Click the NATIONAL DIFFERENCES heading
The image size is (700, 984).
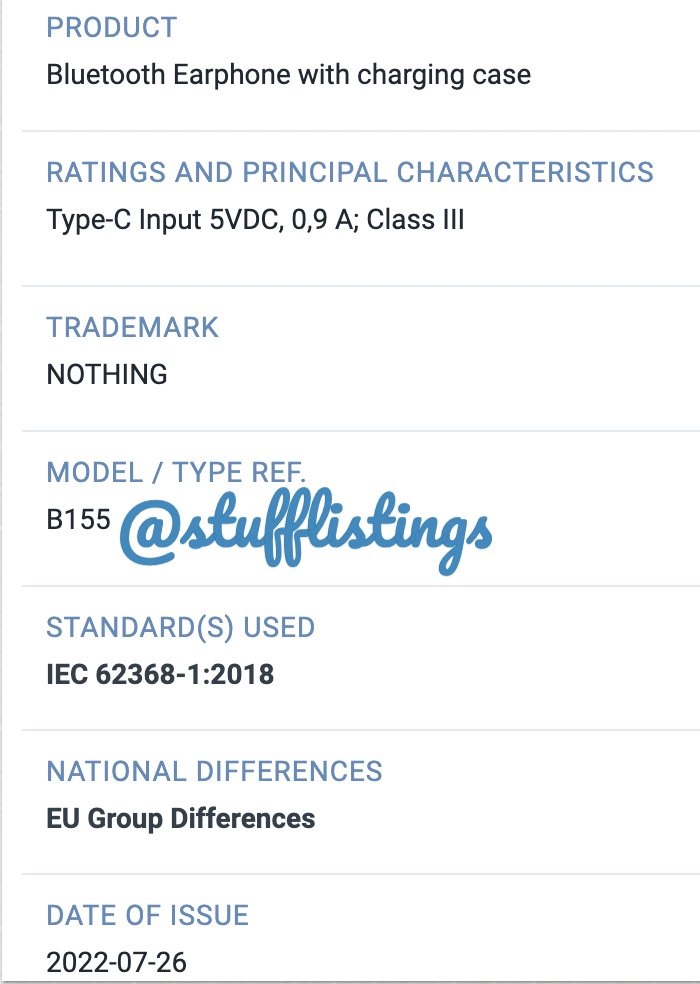(x=214, y=771)
